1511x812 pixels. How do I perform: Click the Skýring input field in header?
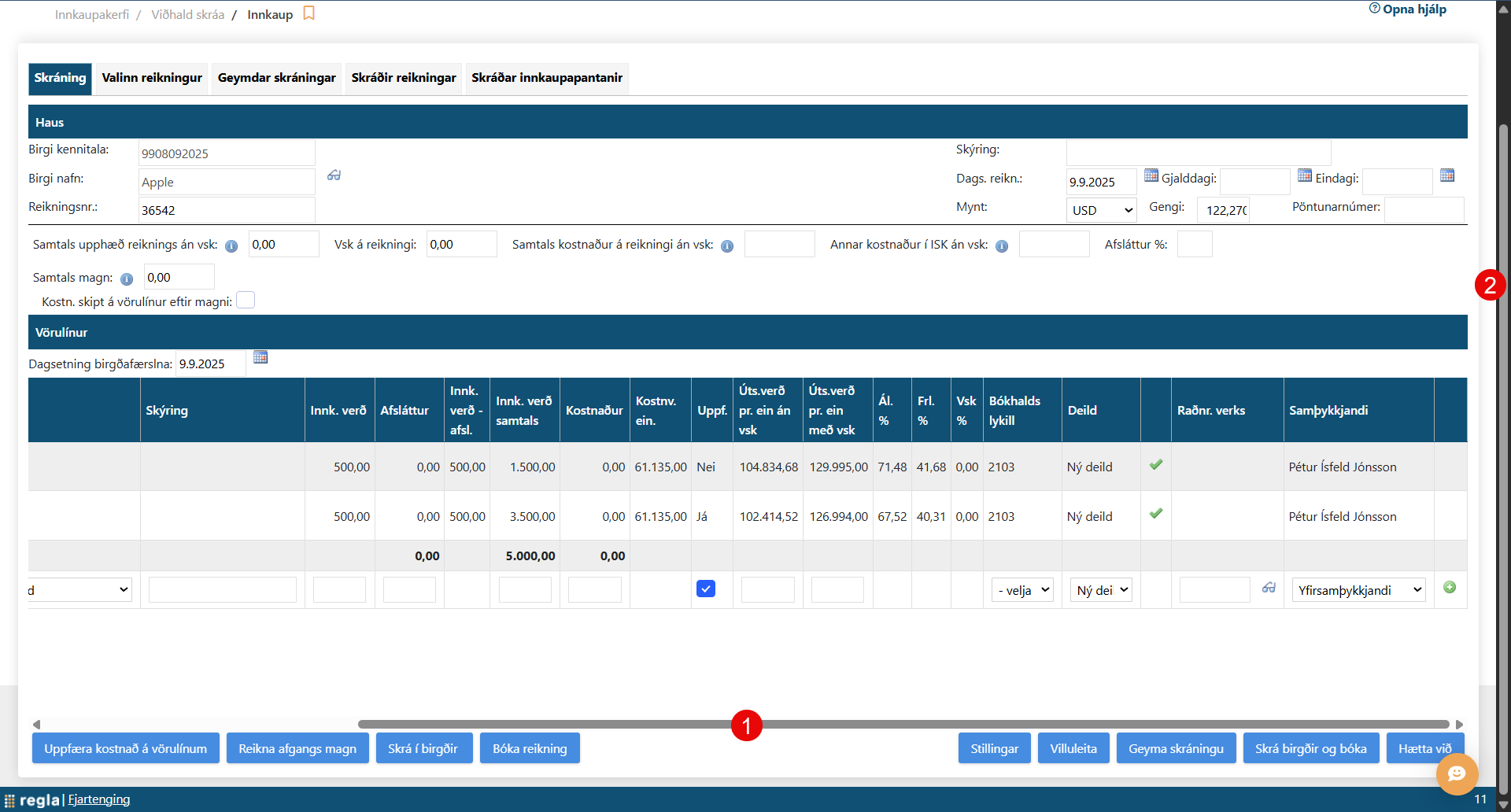point(1198,153)
